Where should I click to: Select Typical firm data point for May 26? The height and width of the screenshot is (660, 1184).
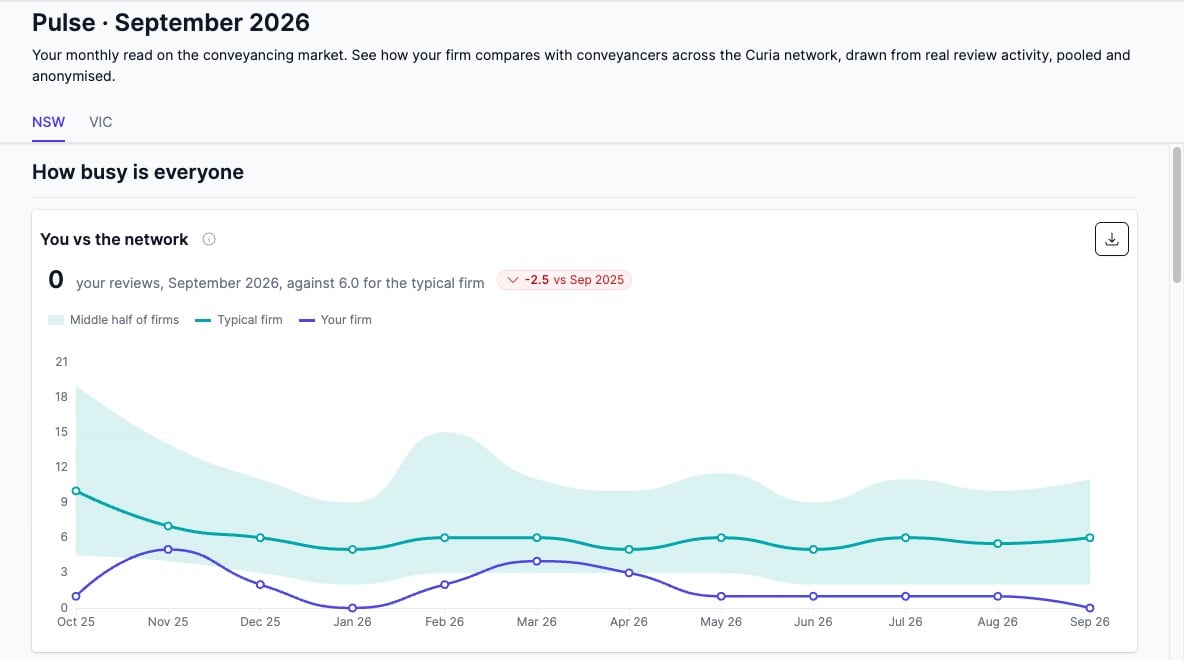click(x=721, y=538)
